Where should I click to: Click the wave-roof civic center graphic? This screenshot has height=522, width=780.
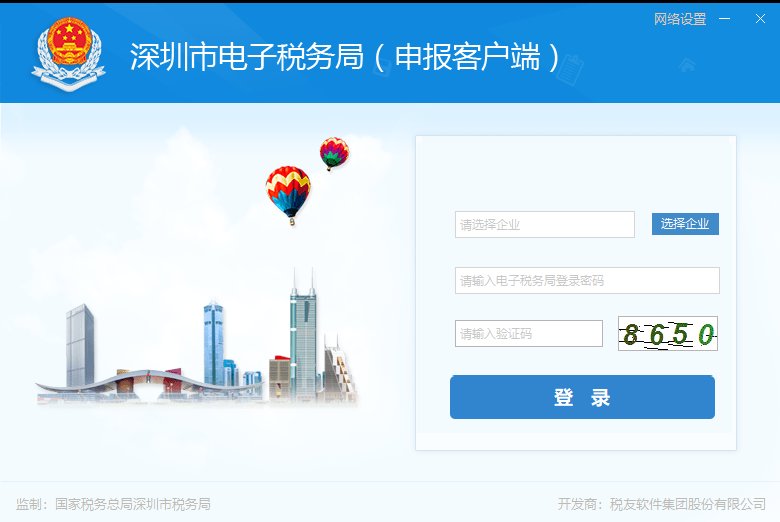pos(149,385)
